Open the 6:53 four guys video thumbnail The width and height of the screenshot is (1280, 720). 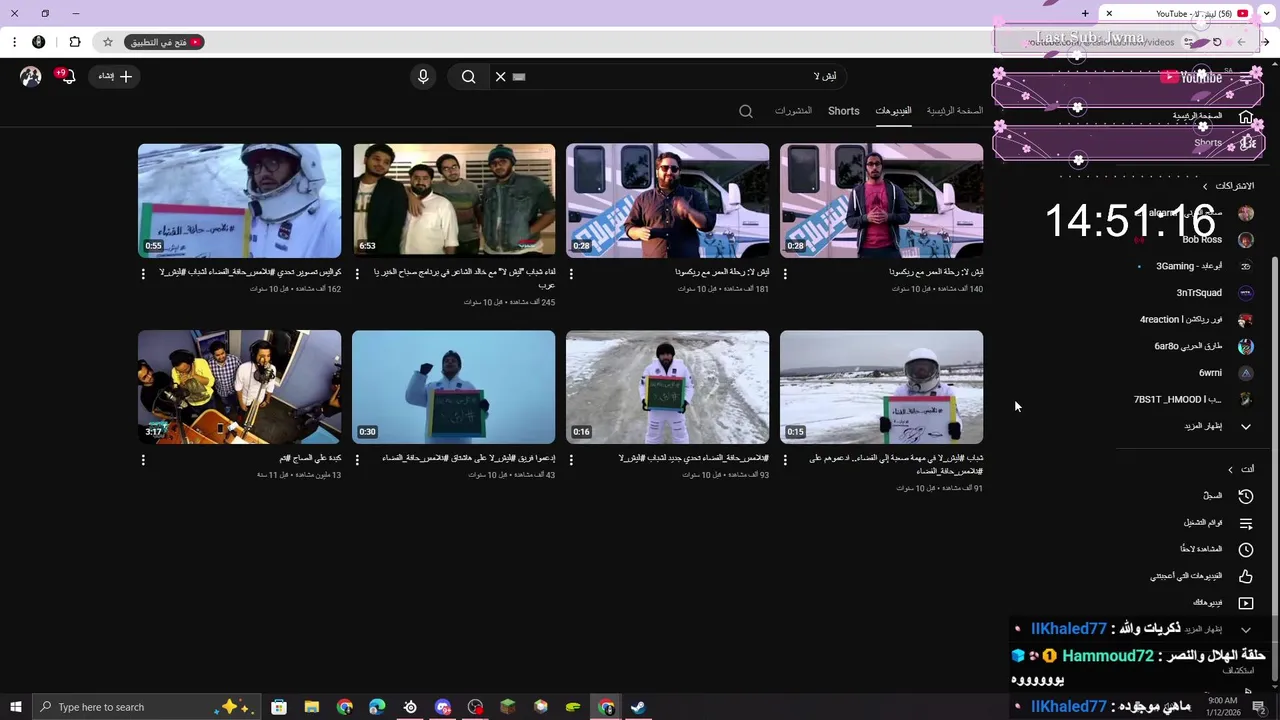point(453,200)
